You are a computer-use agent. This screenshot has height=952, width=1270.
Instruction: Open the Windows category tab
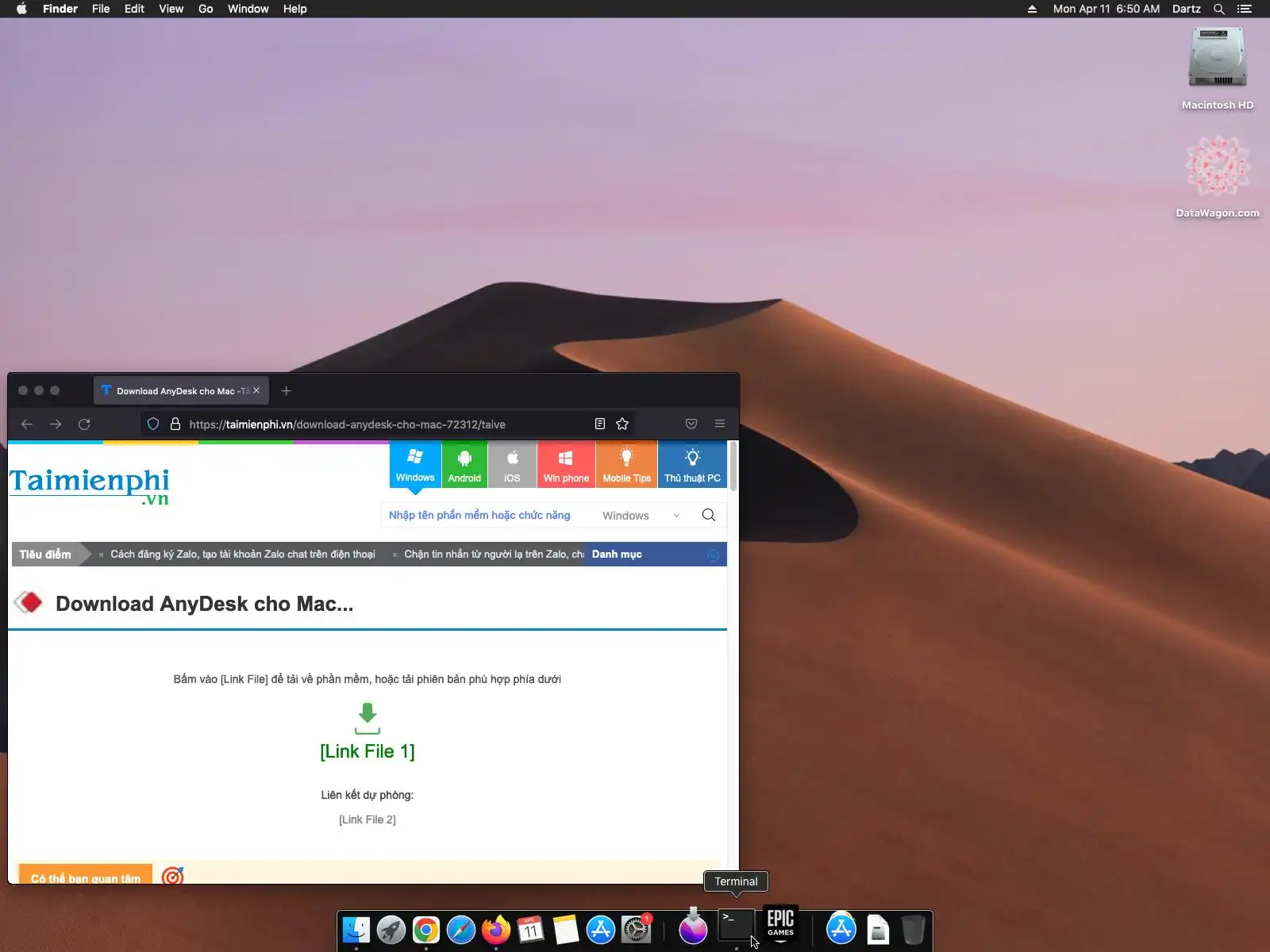tap(415, 465)
